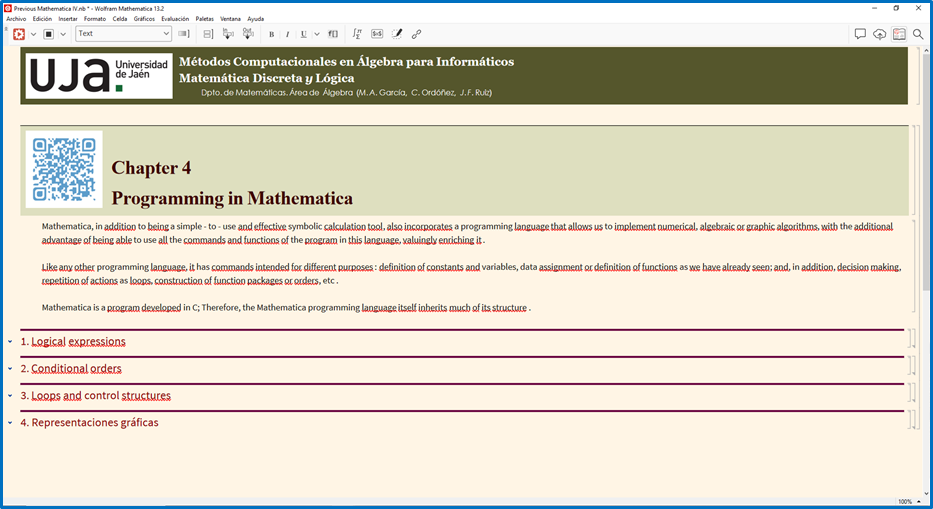The image size is (933, 509).
Task: Click the search magnifier icon
Action: click(918, 34)
